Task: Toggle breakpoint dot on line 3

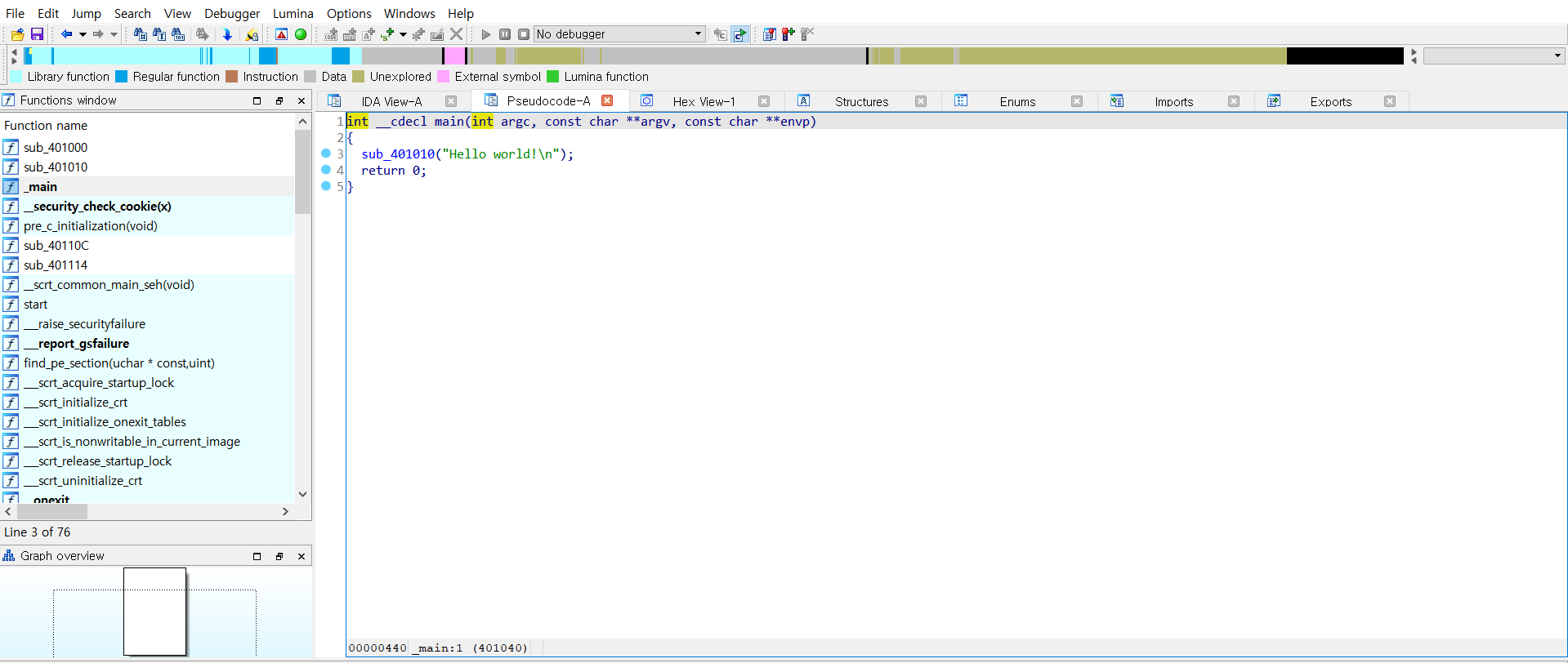Action: pyautogui.click(x=326, y=154)
